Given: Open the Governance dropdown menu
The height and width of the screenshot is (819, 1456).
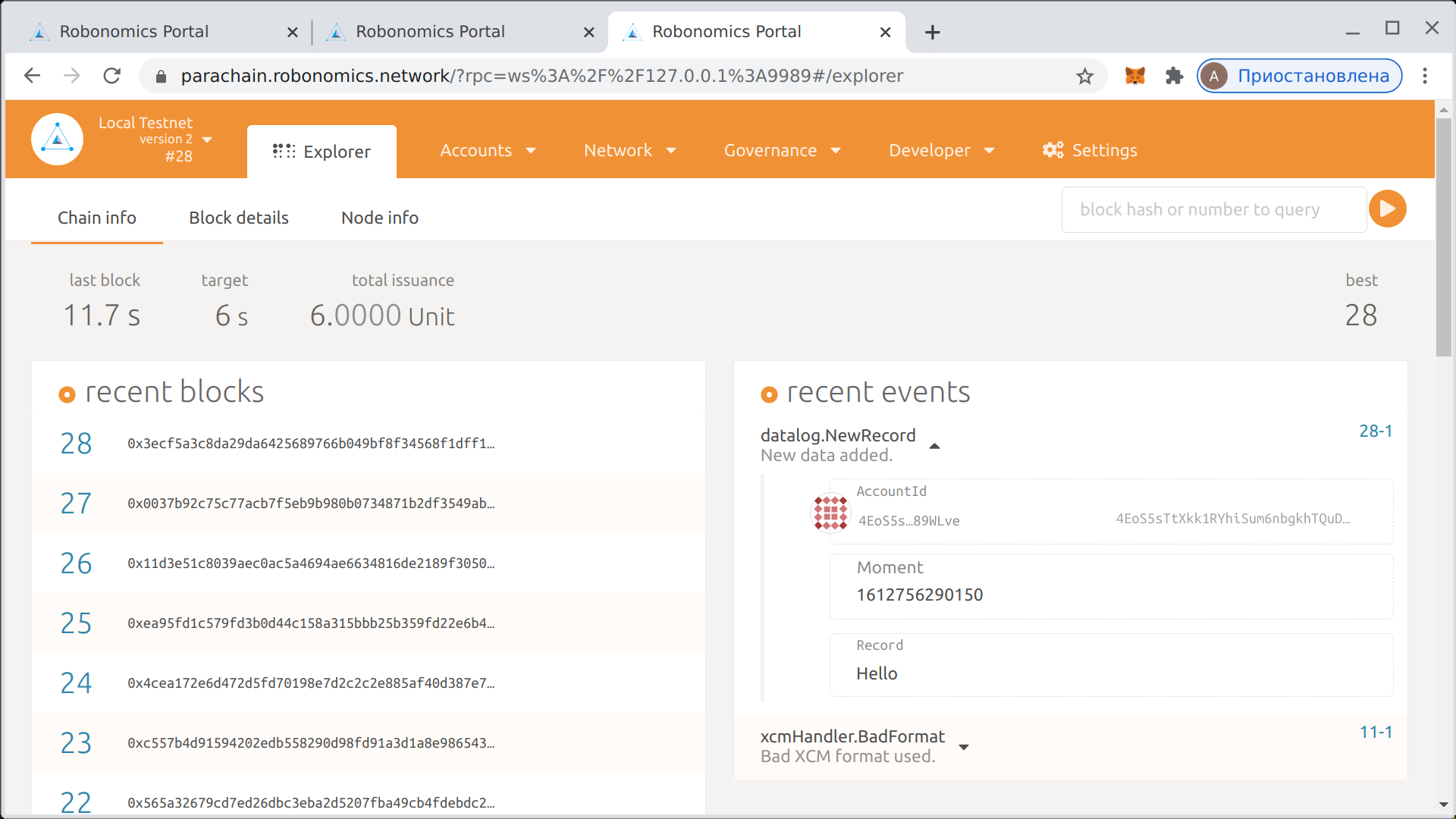Looking at the screenshot, I should (x=782, y=150).
